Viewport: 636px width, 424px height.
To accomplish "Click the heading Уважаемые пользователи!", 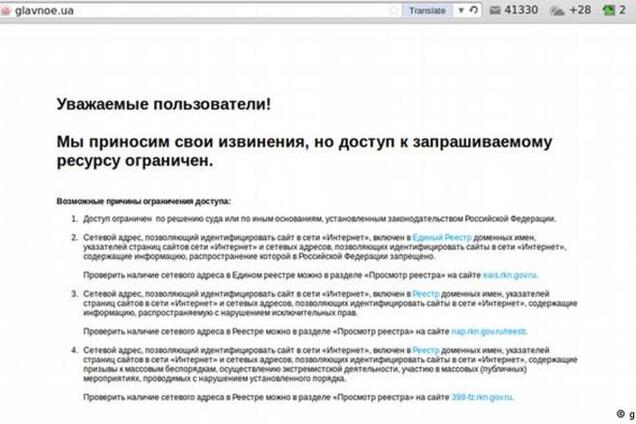I will coord(163,104).
